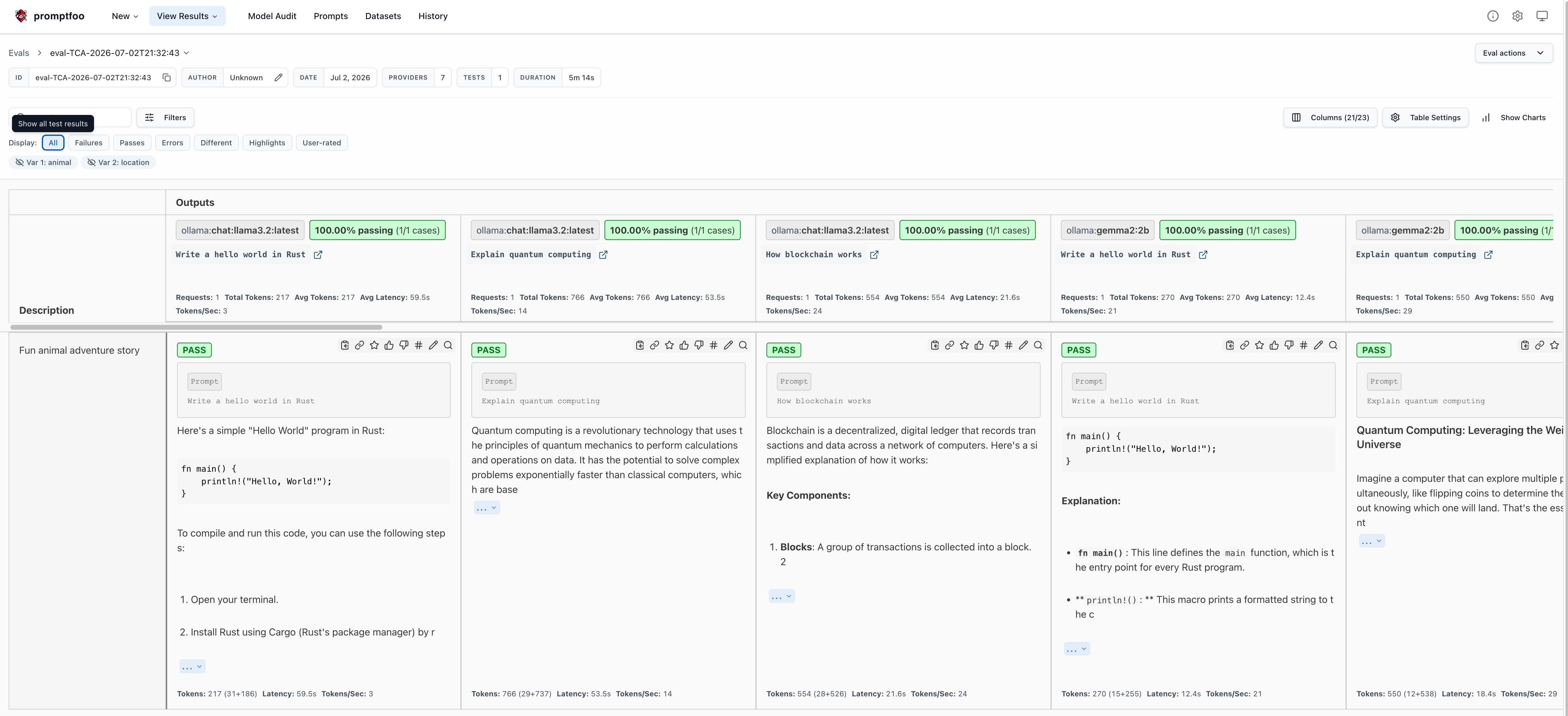Thumbs down the blockchain output cell
This screenshot has width=1568, height=716.
(994, 345)
